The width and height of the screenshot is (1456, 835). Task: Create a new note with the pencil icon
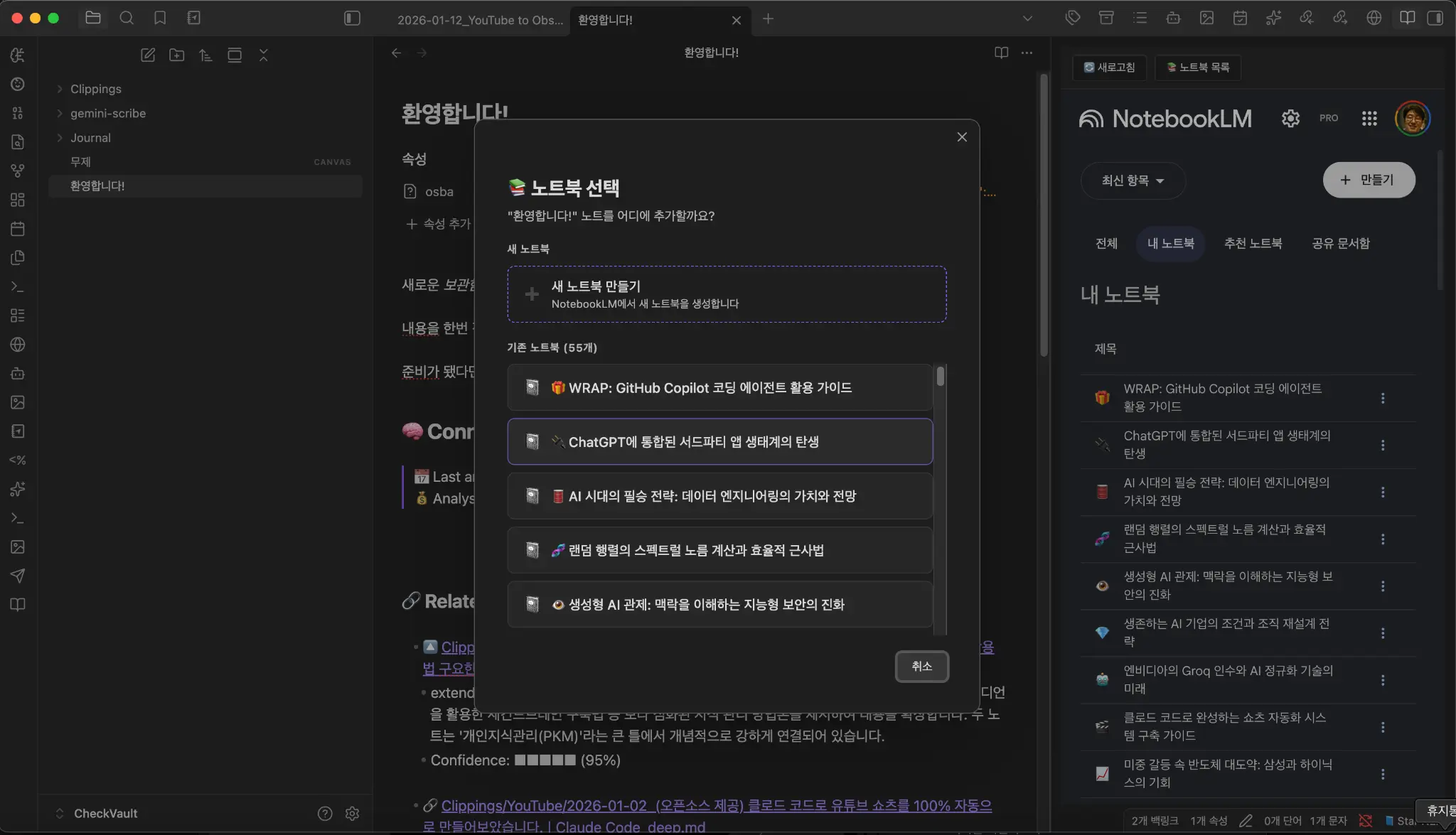click(148, 55)
